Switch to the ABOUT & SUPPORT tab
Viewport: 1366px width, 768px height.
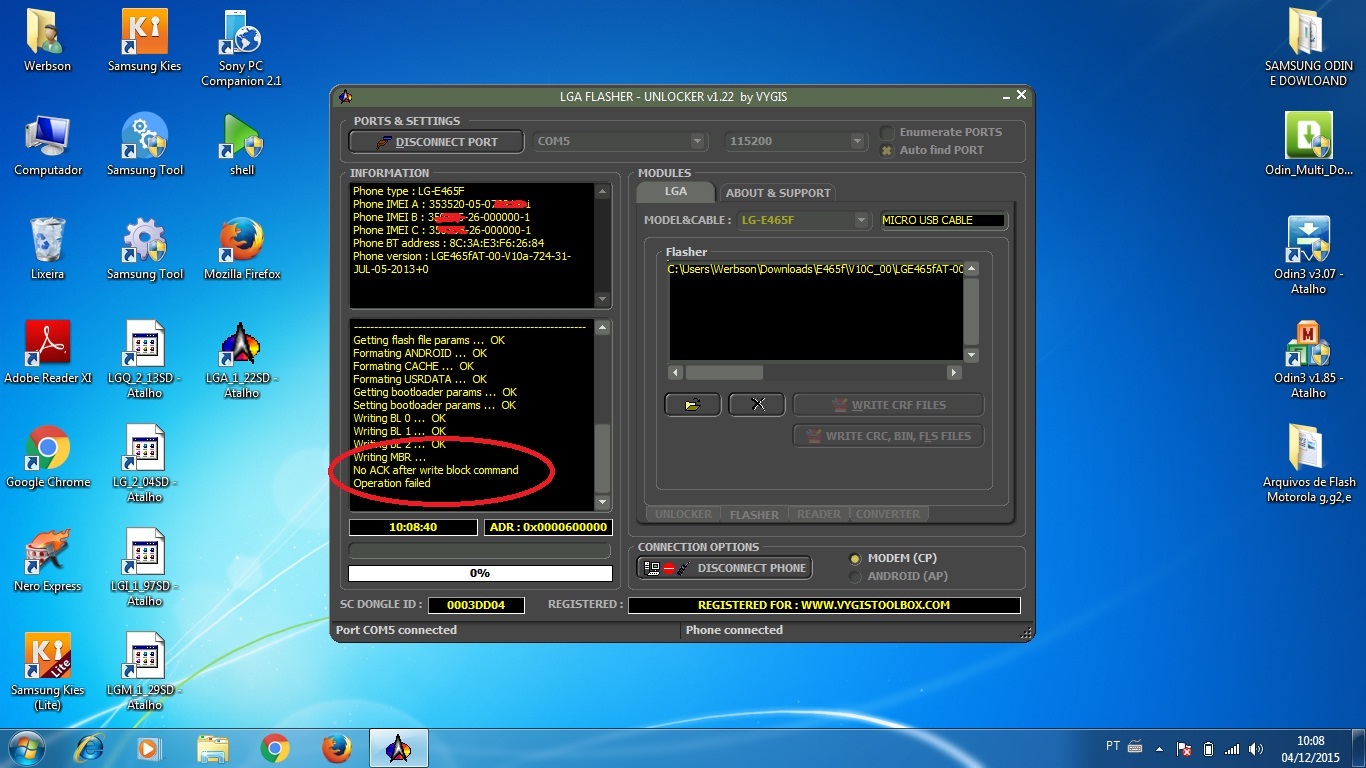(x=778, y=193)
